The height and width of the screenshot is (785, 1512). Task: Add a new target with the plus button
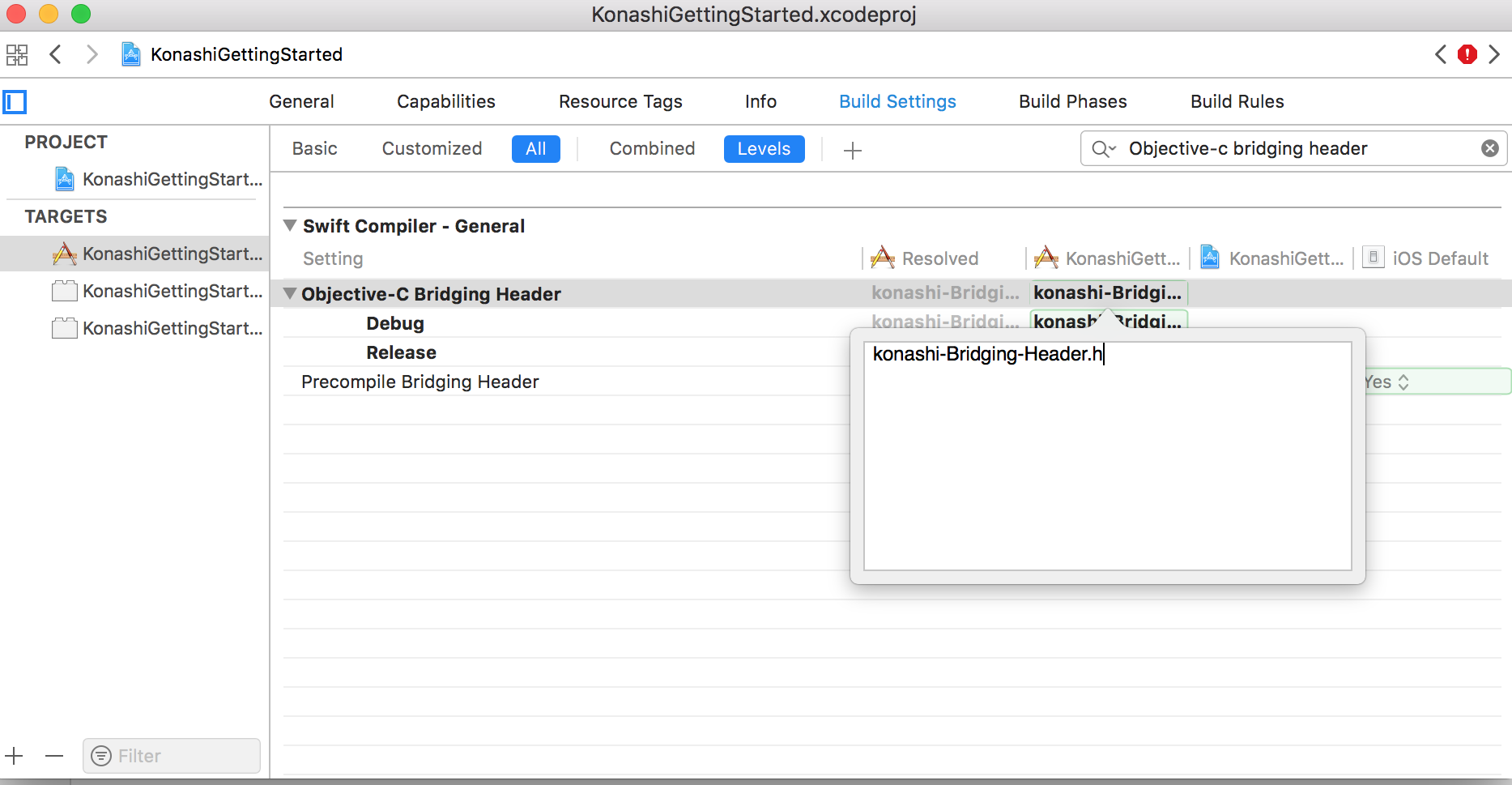click(15, 756)
